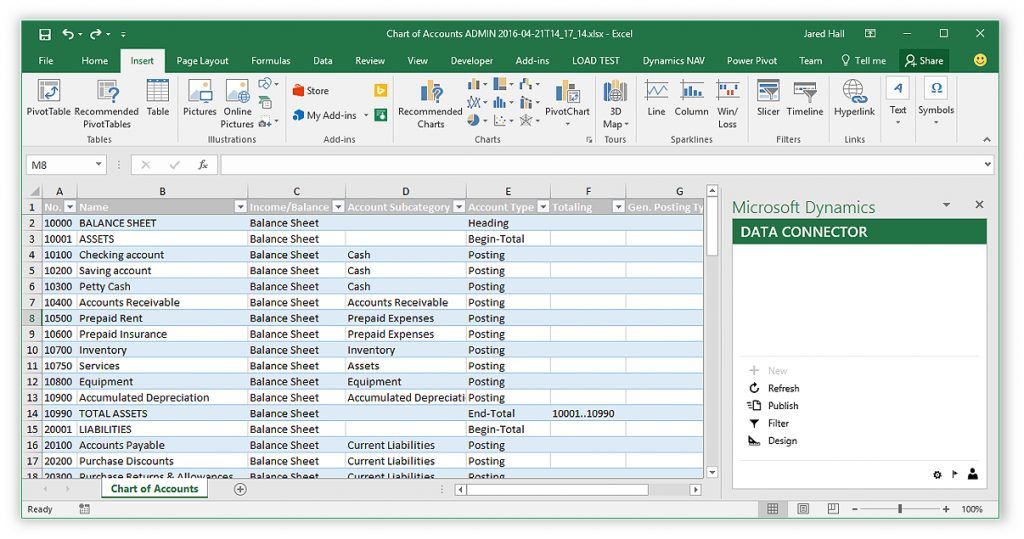
Task: Open the Dynamics NAV tab
Action: pyautogui.click(x=673, y=61)
